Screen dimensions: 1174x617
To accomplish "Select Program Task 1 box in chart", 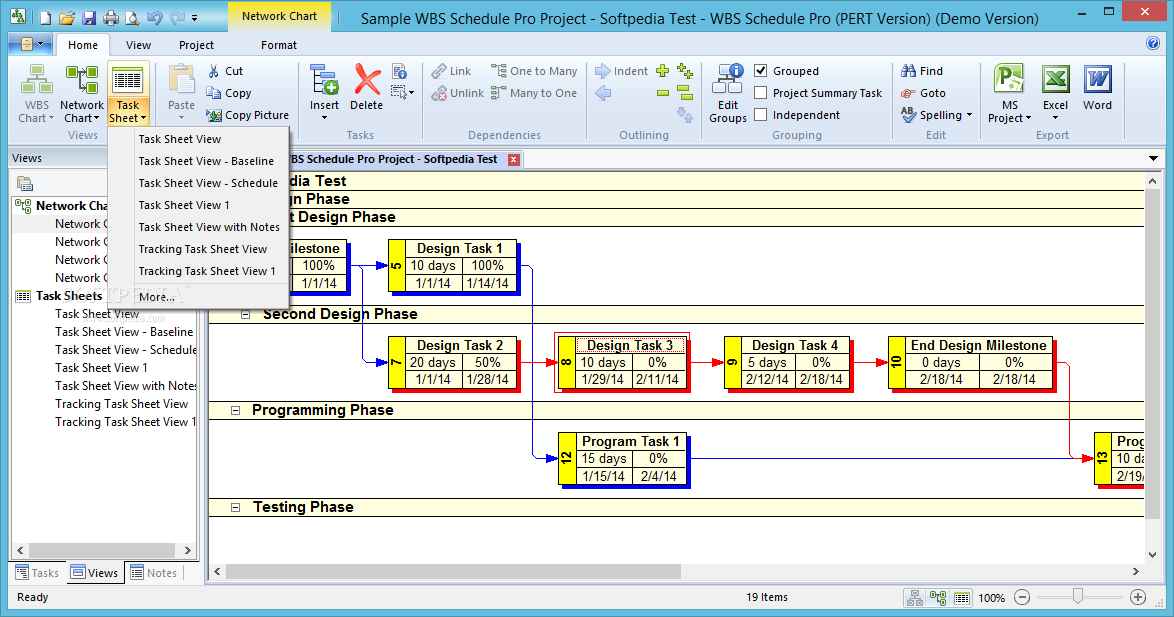I will tap(622, 459).
